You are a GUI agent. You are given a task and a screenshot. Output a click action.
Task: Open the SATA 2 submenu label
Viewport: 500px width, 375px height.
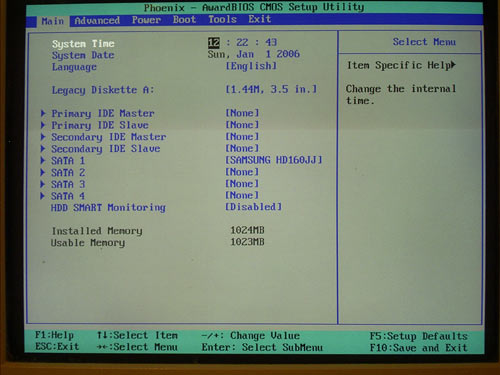click(68, 172)
